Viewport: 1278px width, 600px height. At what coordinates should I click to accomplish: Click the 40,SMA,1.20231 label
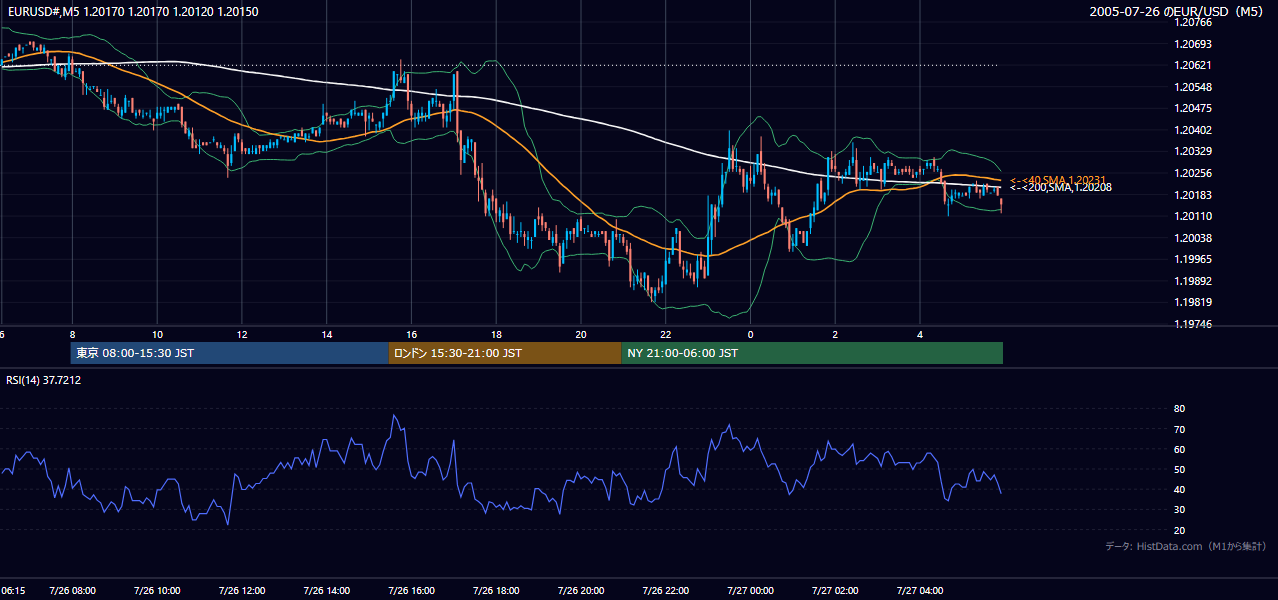(1060, 180)
